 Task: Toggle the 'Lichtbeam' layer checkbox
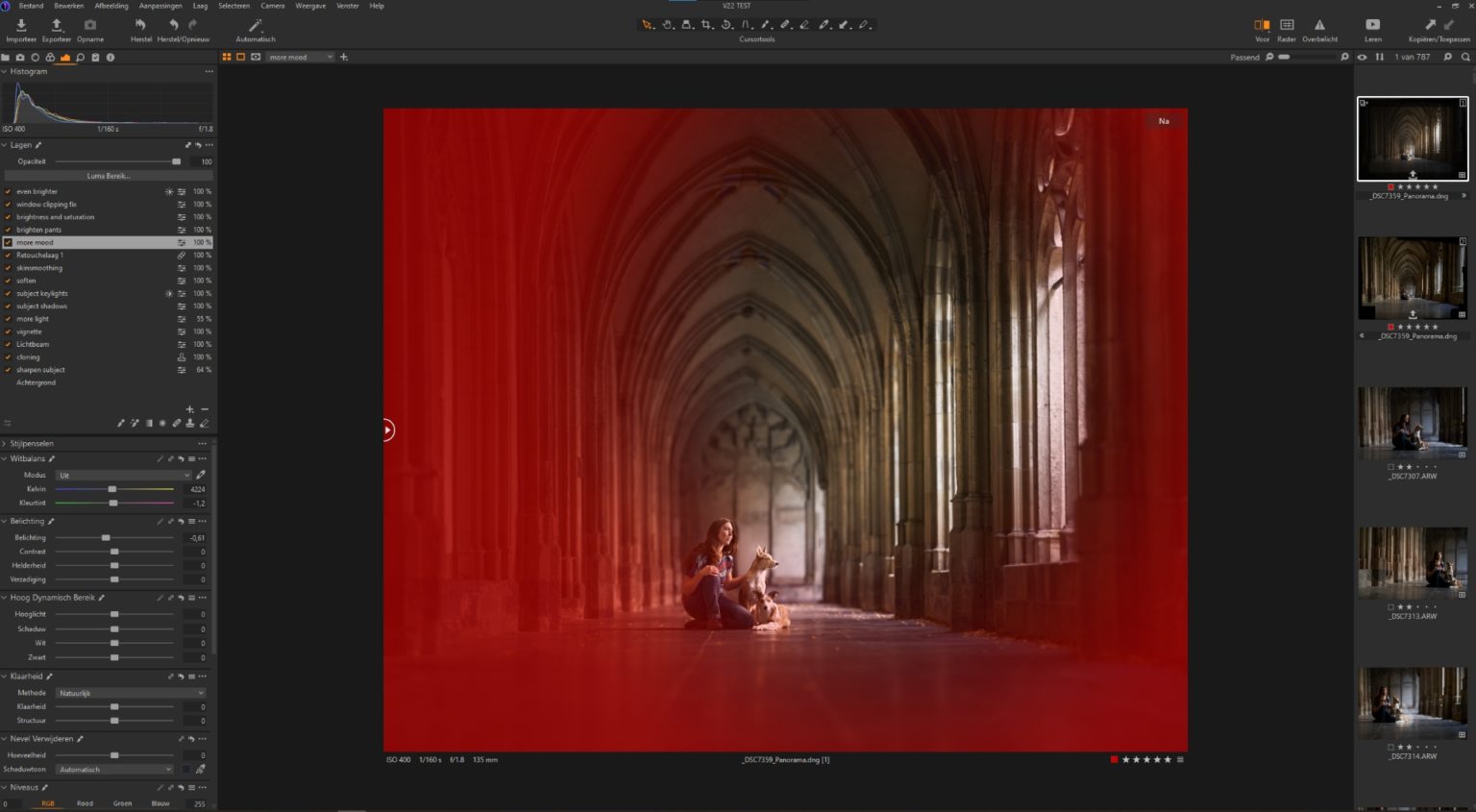8,344
